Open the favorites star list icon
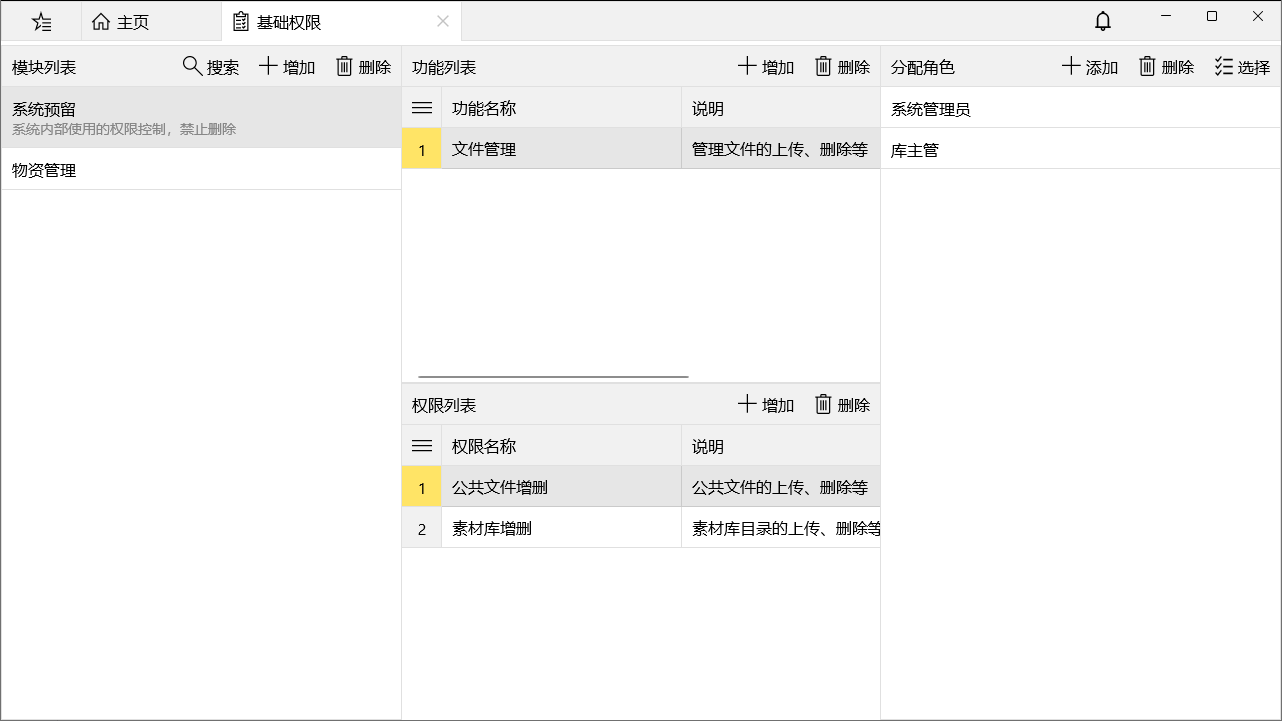This screenshot has height=721, width=1282. pos(41,21)
